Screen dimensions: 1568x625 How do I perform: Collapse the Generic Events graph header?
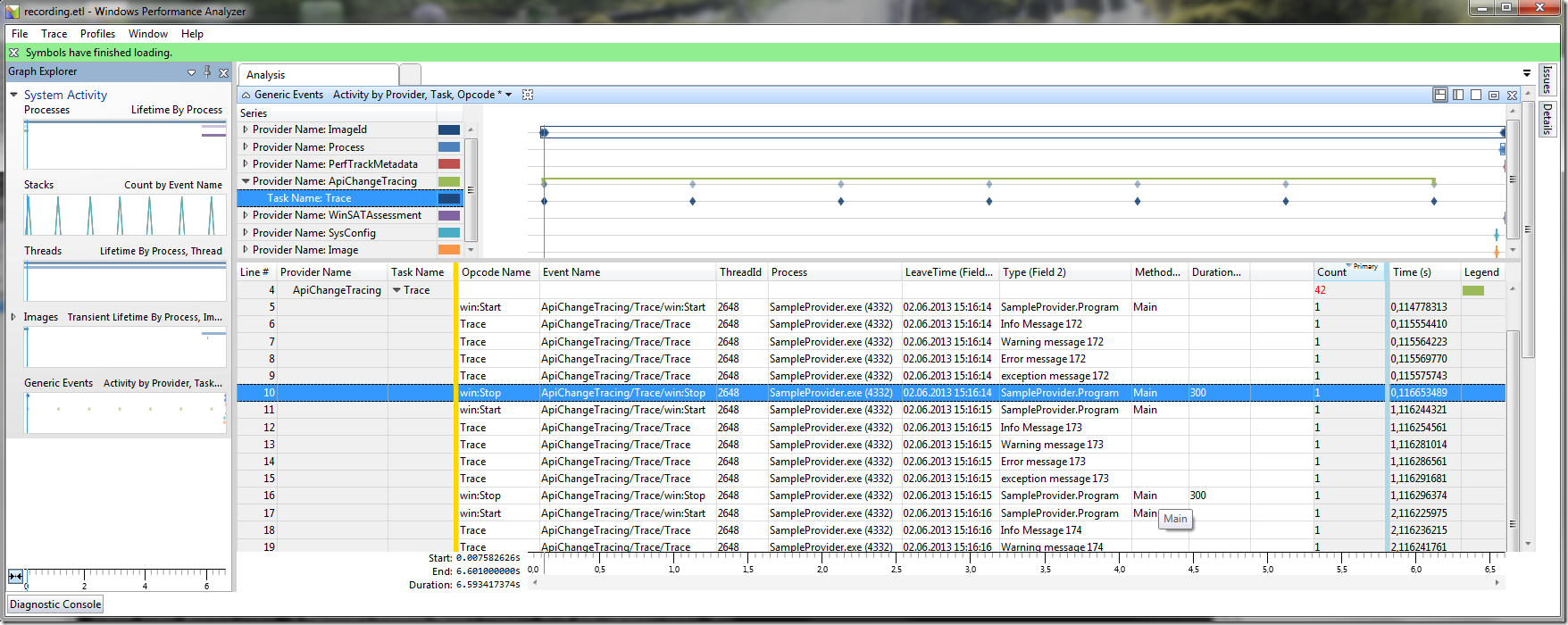[246, 95]
